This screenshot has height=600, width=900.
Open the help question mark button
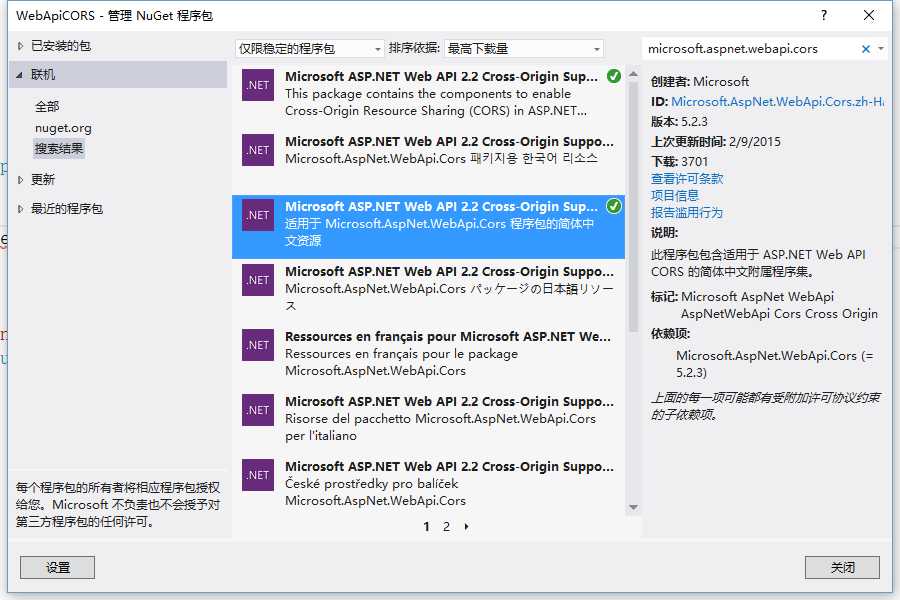click(x=824, y=16)
